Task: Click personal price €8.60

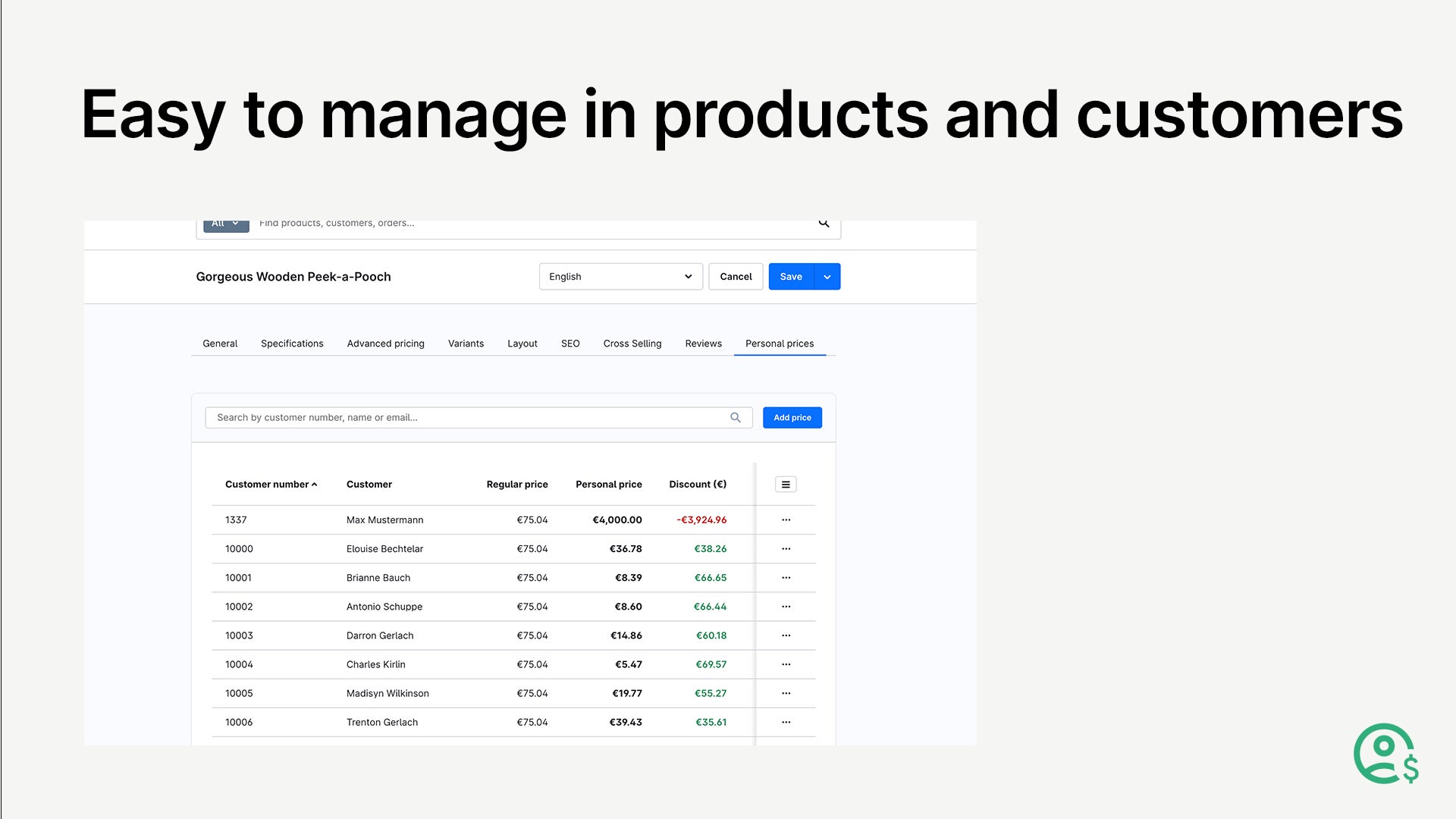Action: (629, 607)
